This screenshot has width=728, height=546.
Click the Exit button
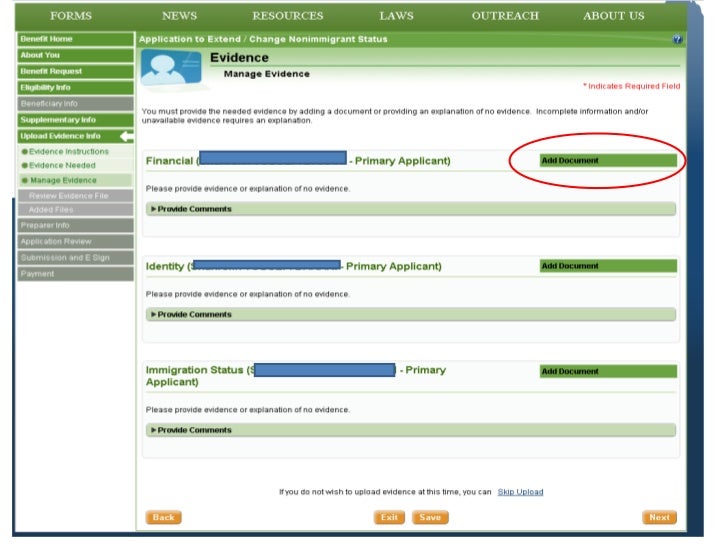coord(389,517)
